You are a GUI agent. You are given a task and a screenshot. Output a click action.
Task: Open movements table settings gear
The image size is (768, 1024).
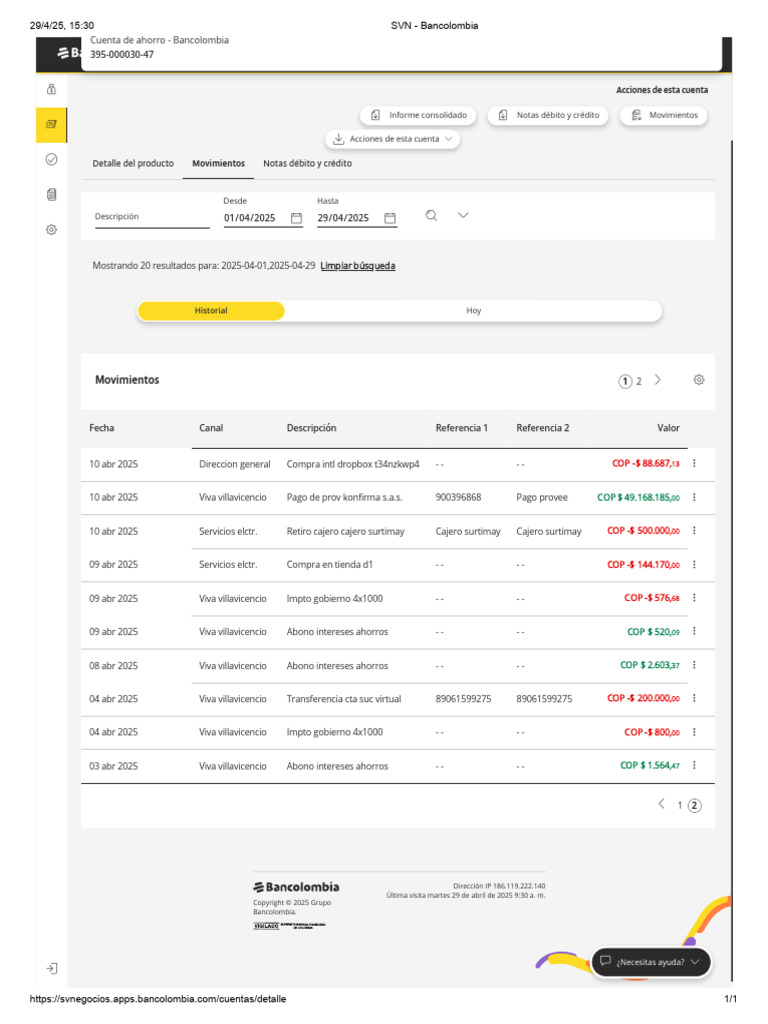tap(699, 380)
